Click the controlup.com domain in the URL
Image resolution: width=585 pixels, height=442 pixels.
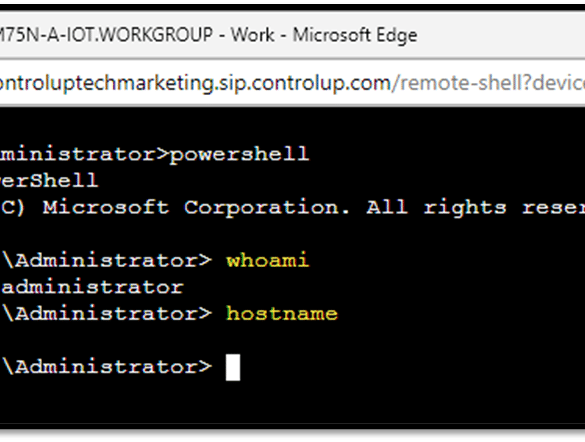click(x=320, y=83)
